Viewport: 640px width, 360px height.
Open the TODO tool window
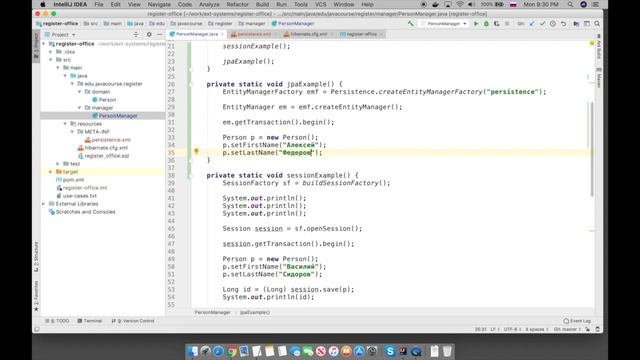coord(57,321)
